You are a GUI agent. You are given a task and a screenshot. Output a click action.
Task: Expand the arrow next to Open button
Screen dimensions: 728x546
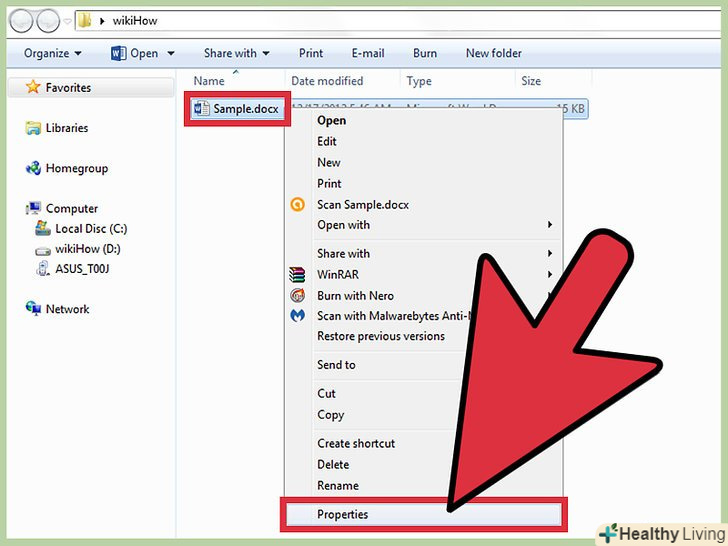pyautogui.click(x=171, y=54)
